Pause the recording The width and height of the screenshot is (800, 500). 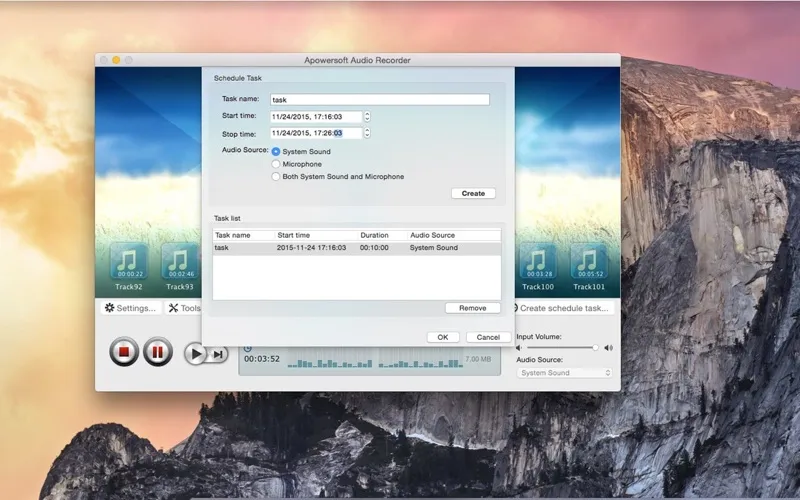coord(157,352)
